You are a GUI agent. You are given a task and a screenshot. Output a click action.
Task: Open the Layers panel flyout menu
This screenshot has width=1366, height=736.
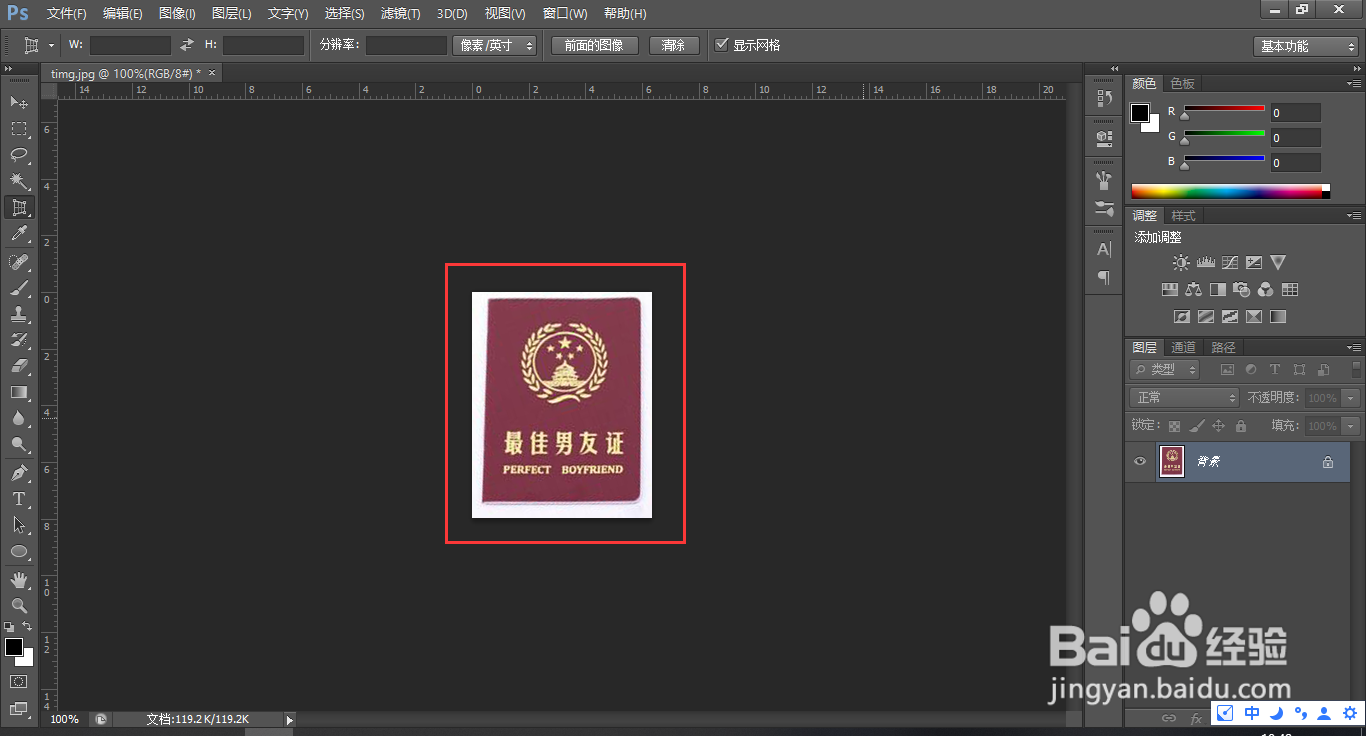tap(1355, 348)
